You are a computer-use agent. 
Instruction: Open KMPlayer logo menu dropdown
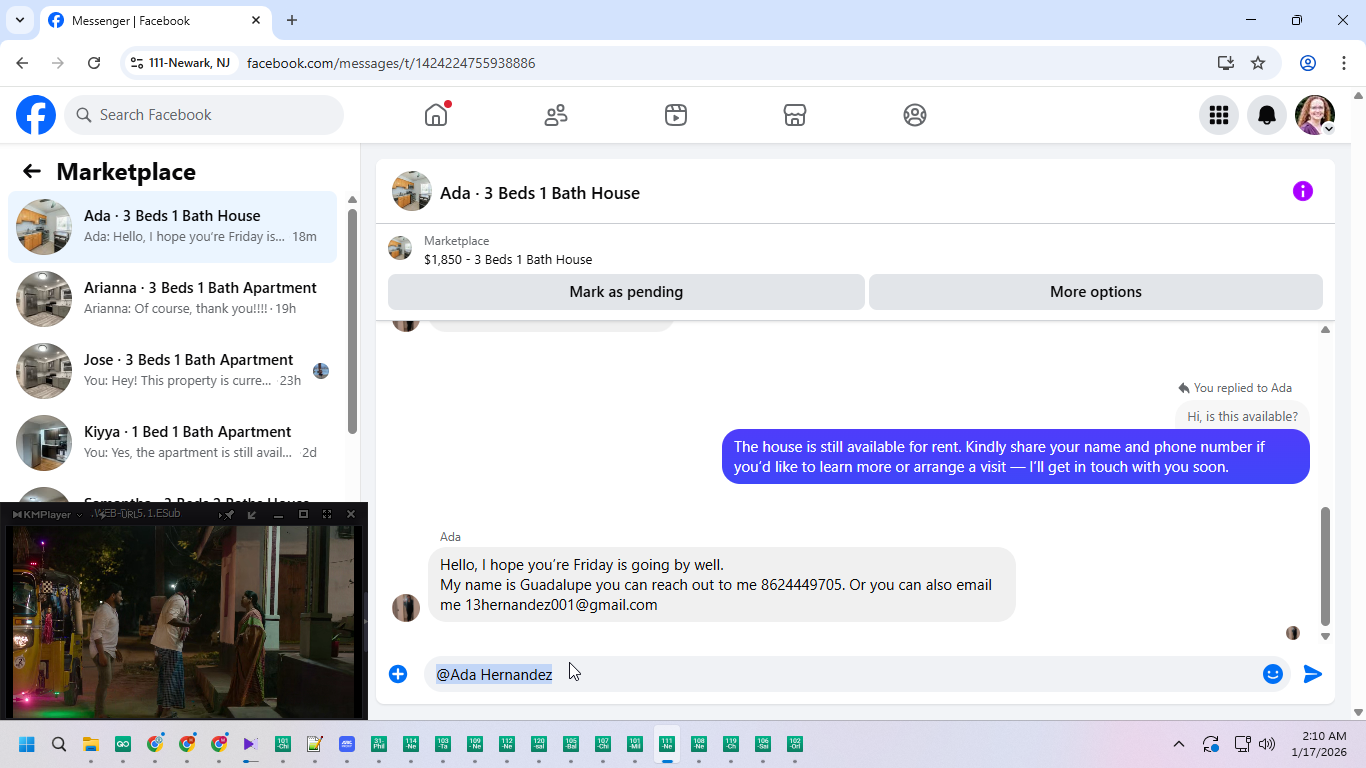[47, 514]
